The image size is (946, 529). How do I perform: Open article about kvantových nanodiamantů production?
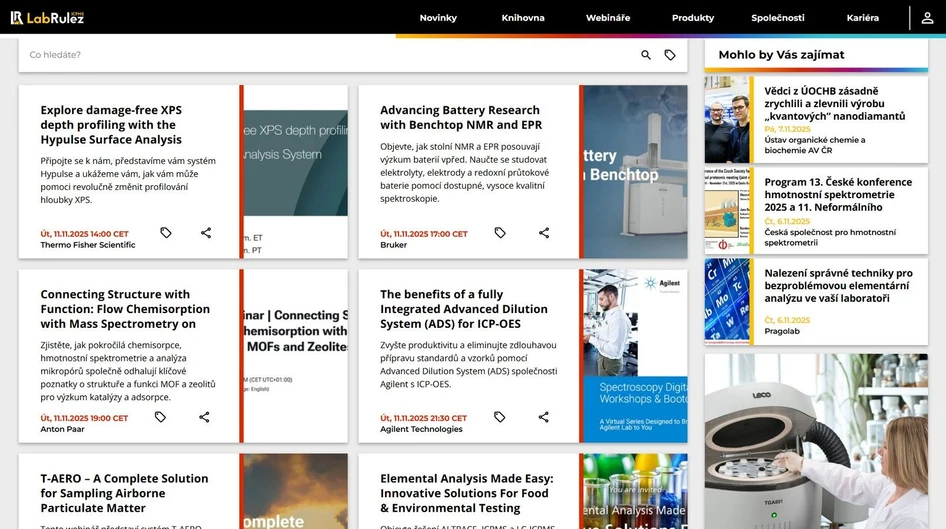point(834,103)
